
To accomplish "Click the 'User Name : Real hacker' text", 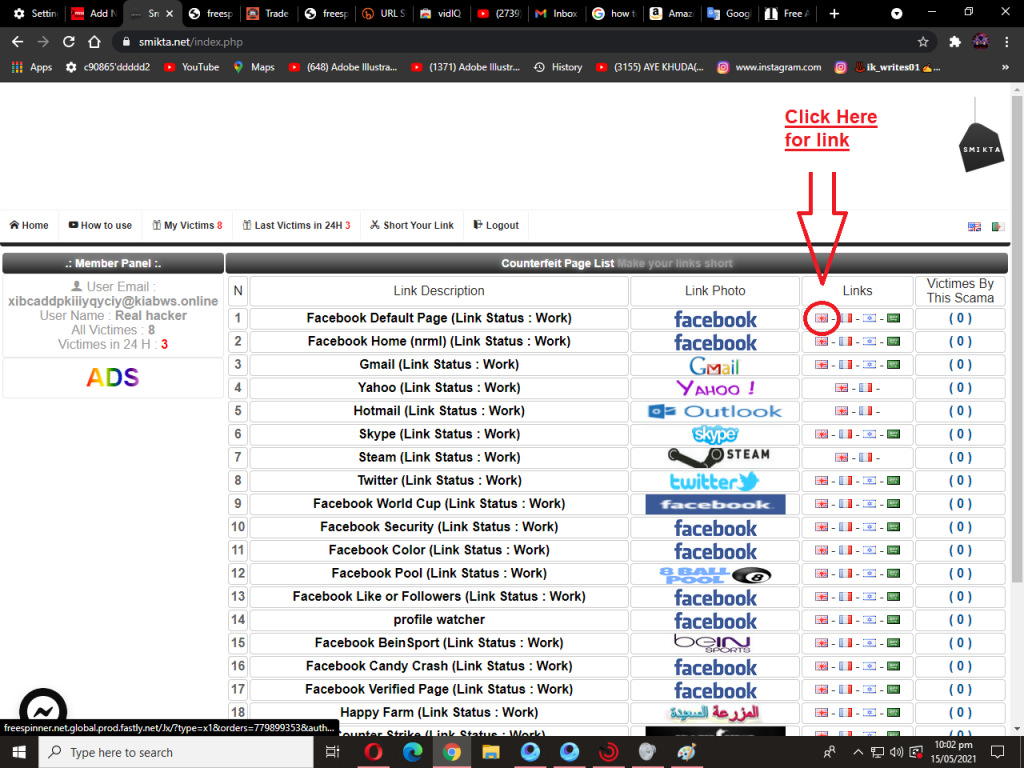I will (113, 315).
